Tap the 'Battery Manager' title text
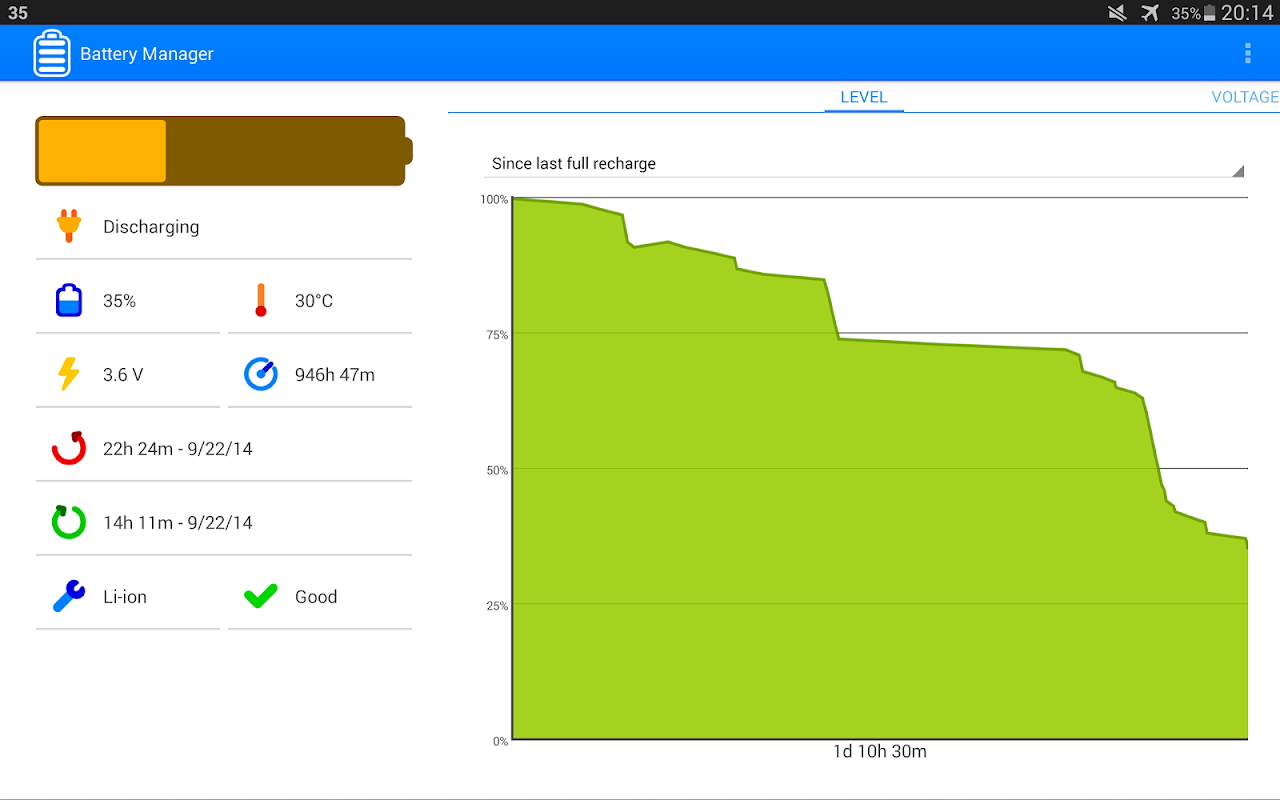This screenshot has height=800, width=1280. (x=147, y=54)
